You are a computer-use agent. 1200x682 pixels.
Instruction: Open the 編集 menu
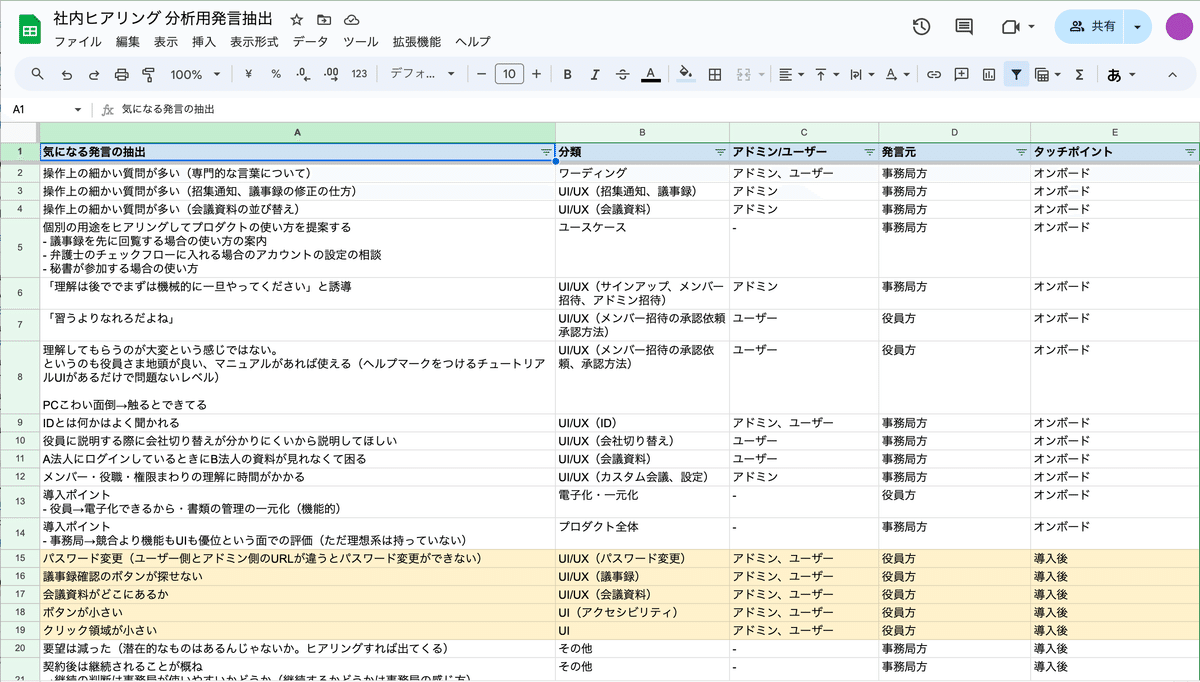click(128, 42)
